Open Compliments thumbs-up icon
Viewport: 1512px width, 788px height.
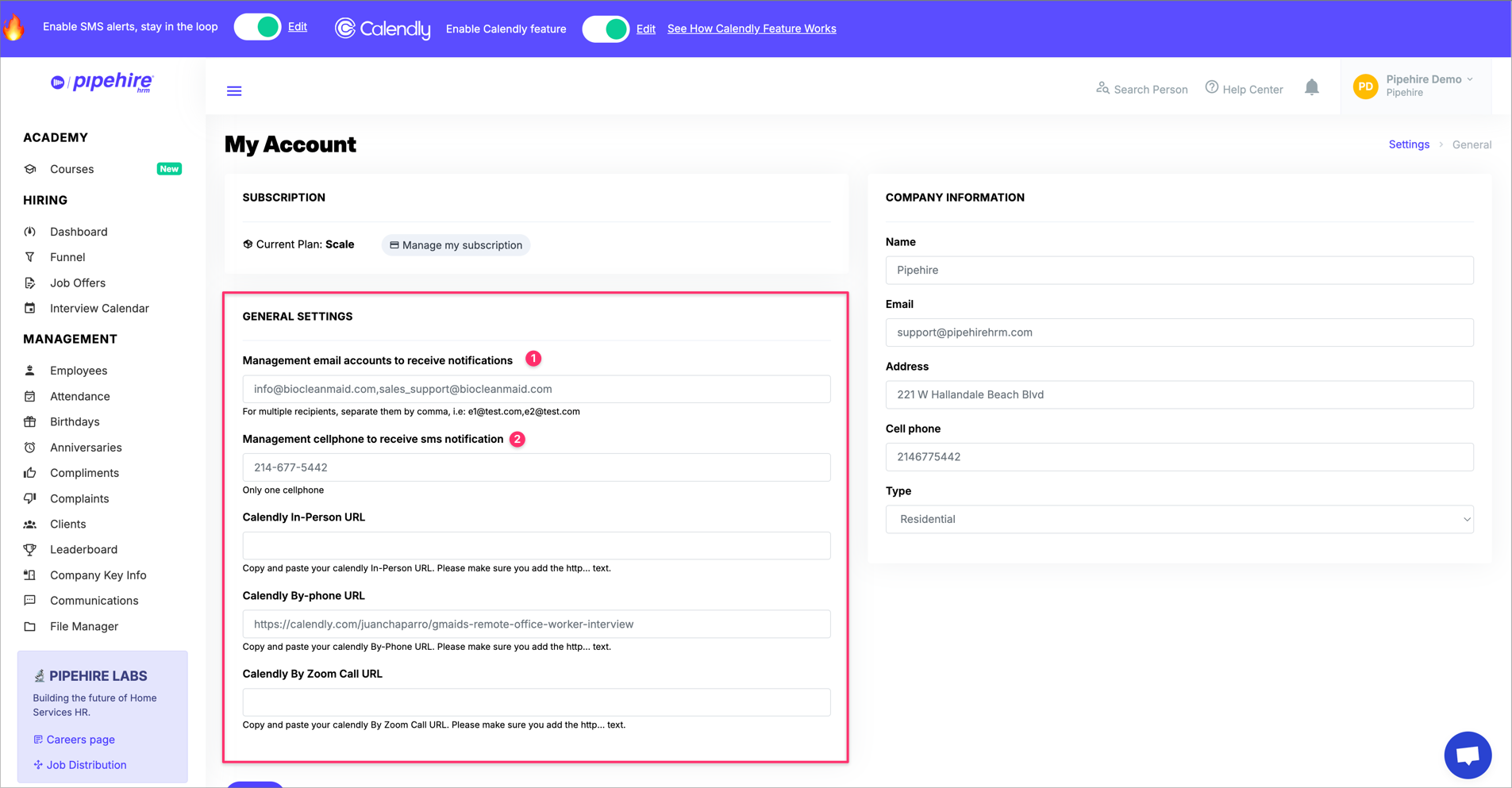coord(30,473)
